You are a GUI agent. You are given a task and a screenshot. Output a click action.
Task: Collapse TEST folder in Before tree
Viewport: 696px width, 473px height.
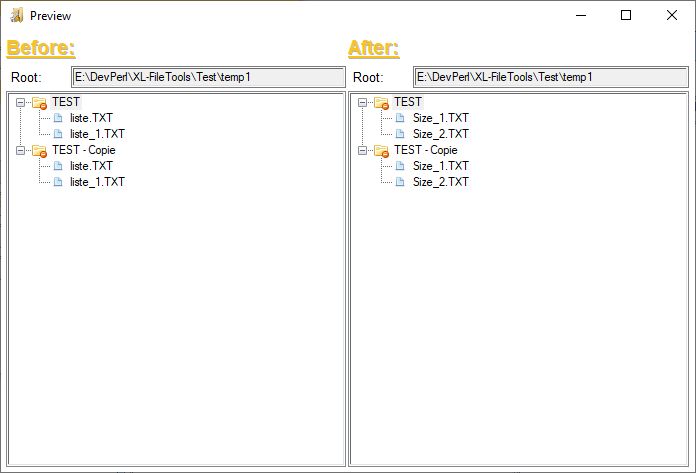[x=20, y=102]
